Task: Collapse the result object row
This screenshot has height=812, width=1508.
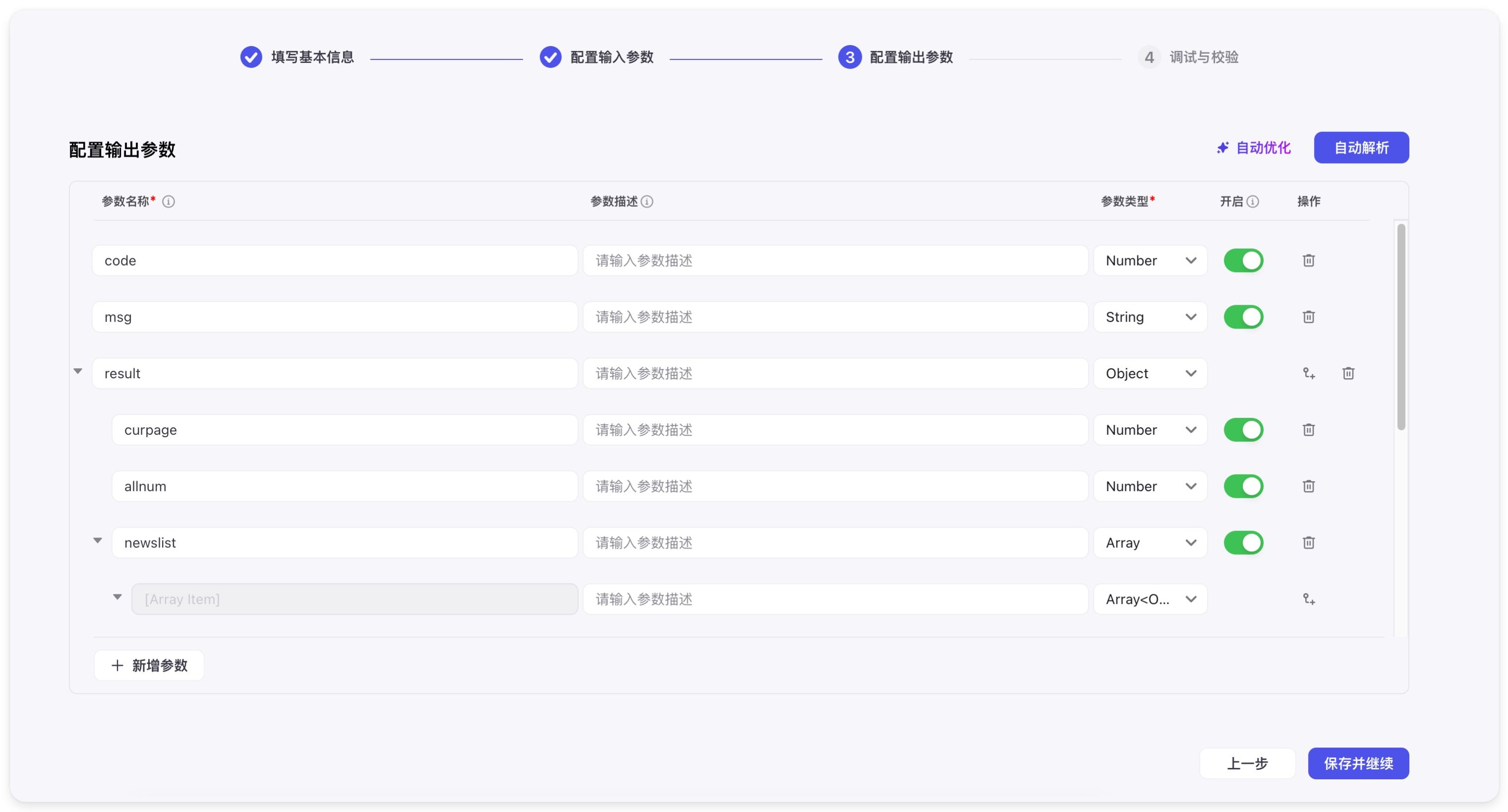Action: coord(78,371)
